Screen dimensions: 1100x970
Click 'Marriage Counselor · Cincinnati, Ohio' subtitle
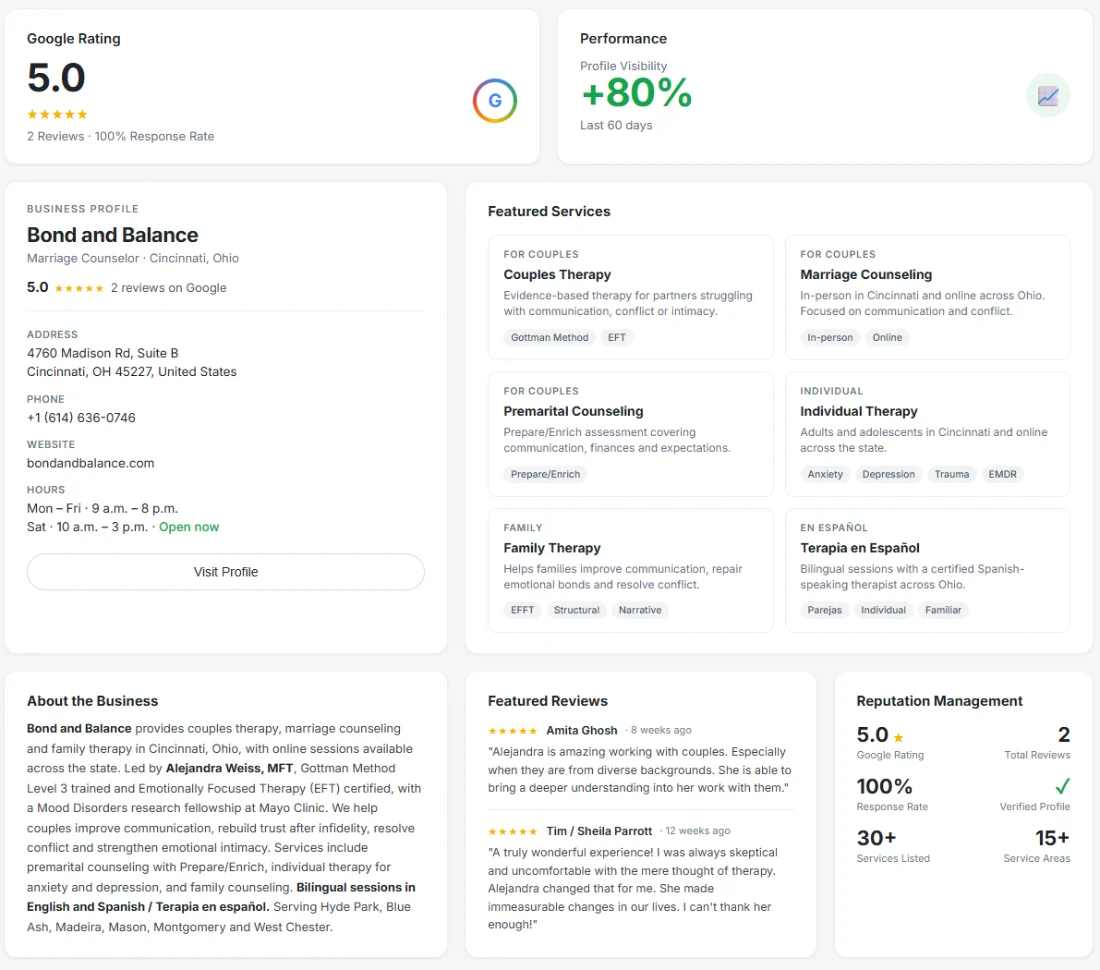tap(133, 258)
